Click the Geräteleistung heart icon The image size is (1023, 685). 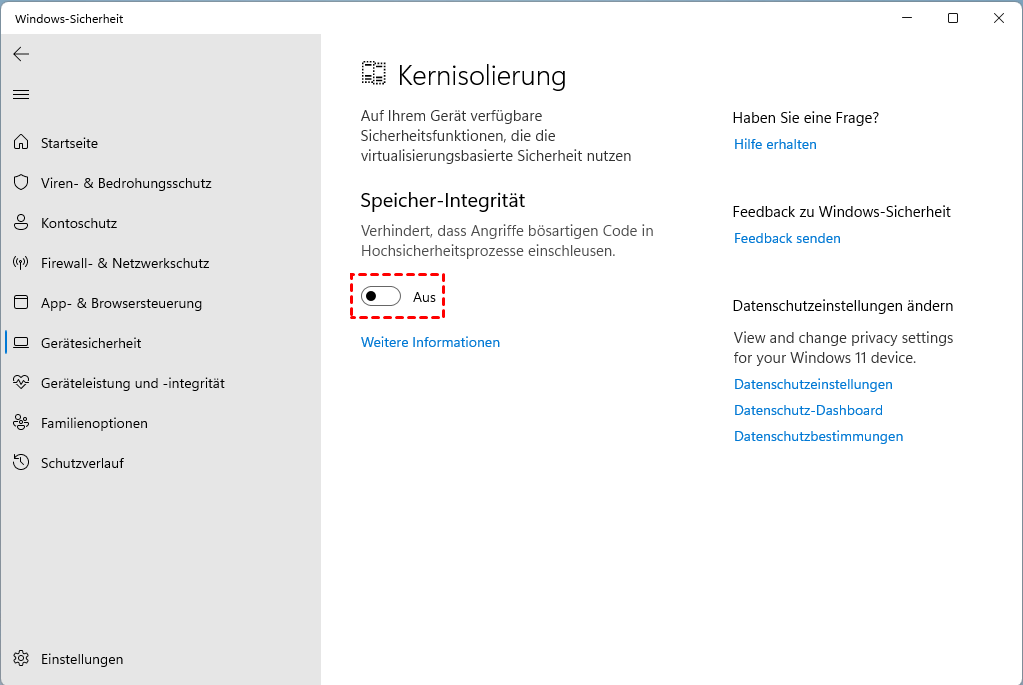click(21, 383)
